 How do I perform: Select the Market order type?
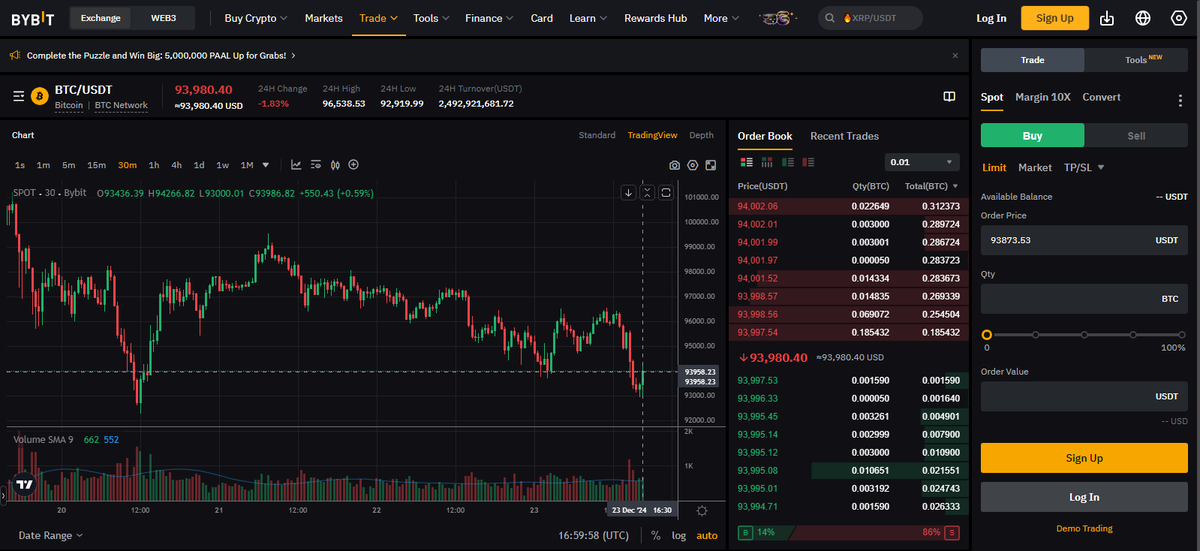coord(1035,168)
